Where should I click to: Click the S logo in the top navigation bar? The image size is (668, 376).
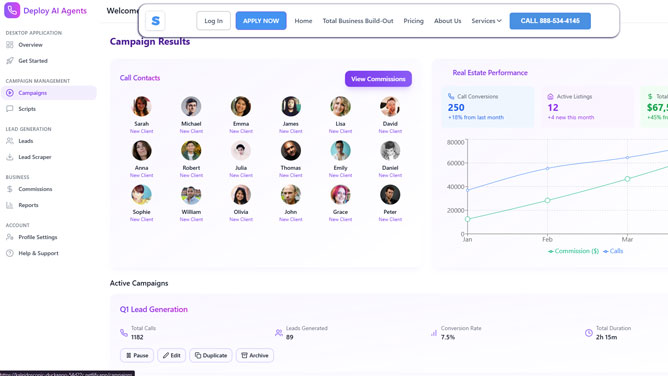point(155,20)
